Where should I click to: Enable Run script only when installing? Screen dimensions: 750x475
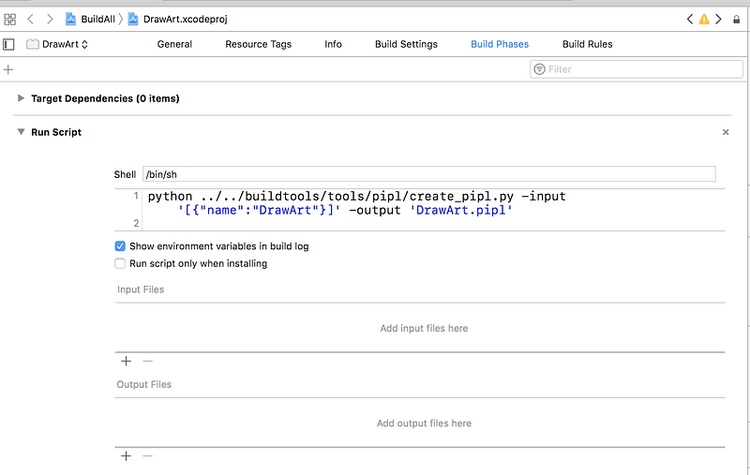click(x=120, y=264)
